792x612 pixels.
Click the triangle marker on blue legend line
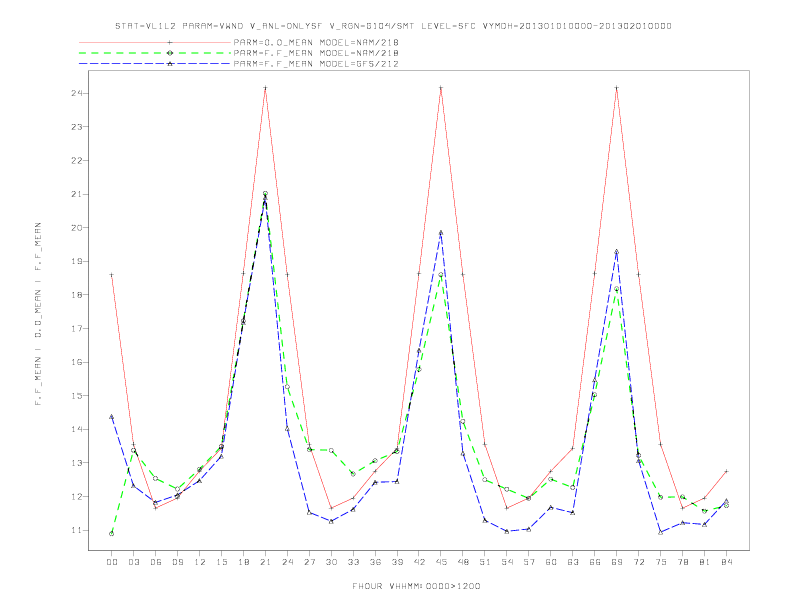coord(170,64)
